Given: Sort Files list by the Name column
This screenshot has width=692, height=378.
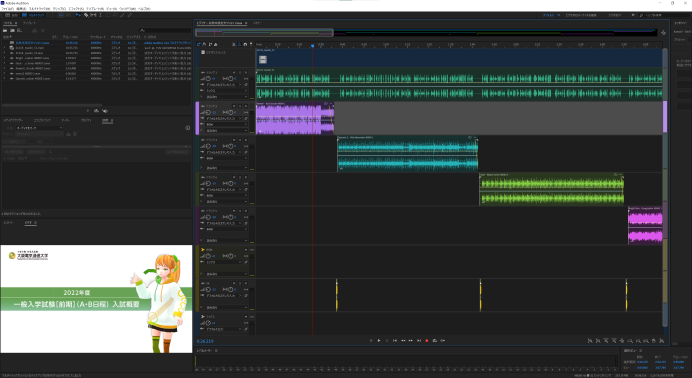Looking at the screenshot, I should pyautogui.click(x=7, y=37).
